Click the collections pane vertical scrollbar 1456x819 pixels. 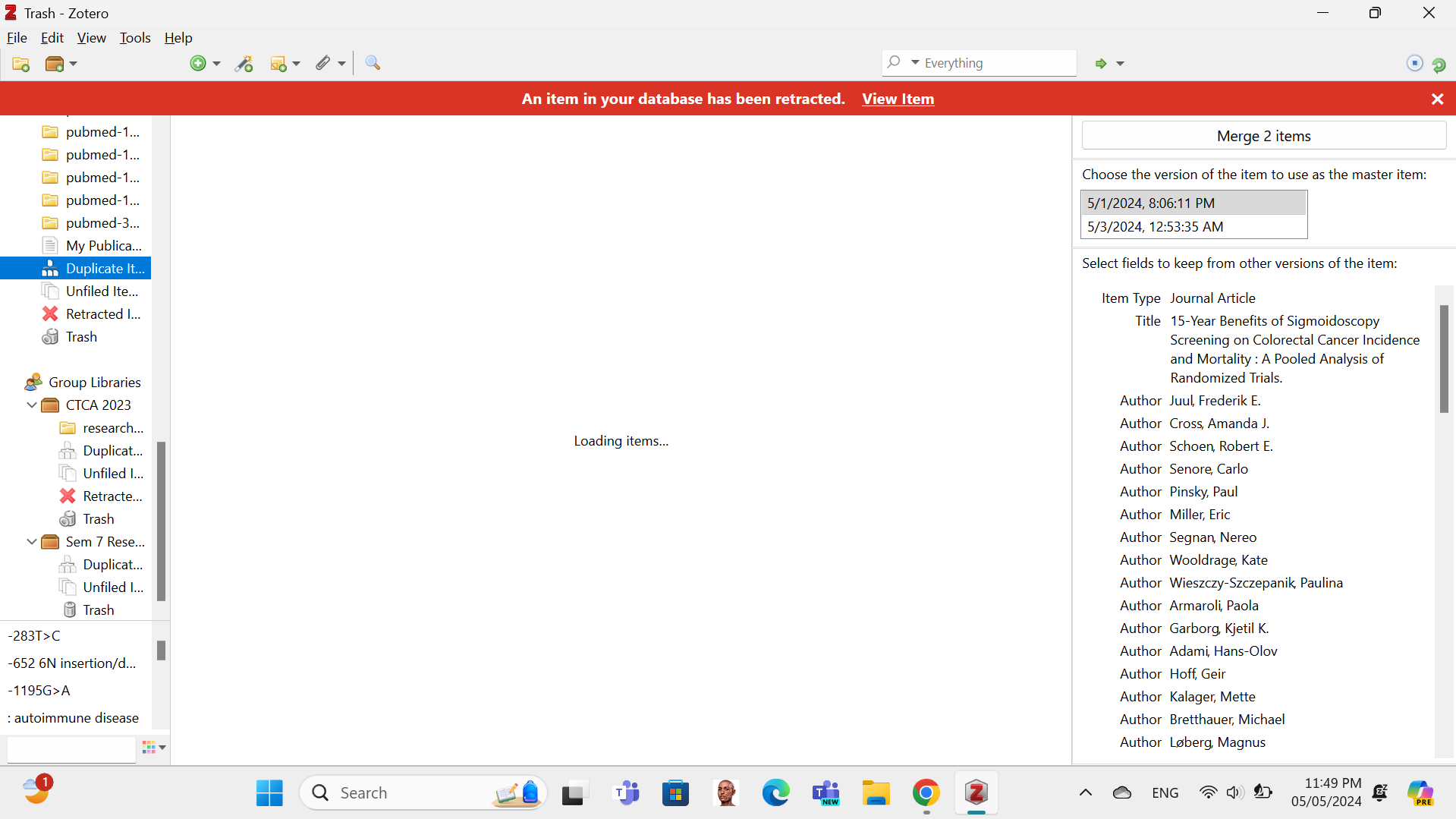161,521
